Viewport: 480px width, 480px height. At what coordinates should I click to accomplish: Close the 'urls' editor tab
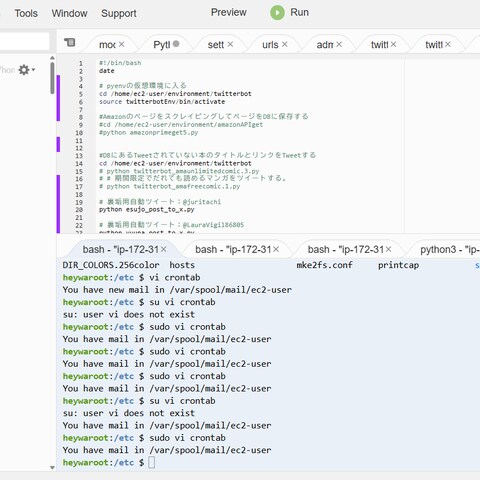coord(285,44)
